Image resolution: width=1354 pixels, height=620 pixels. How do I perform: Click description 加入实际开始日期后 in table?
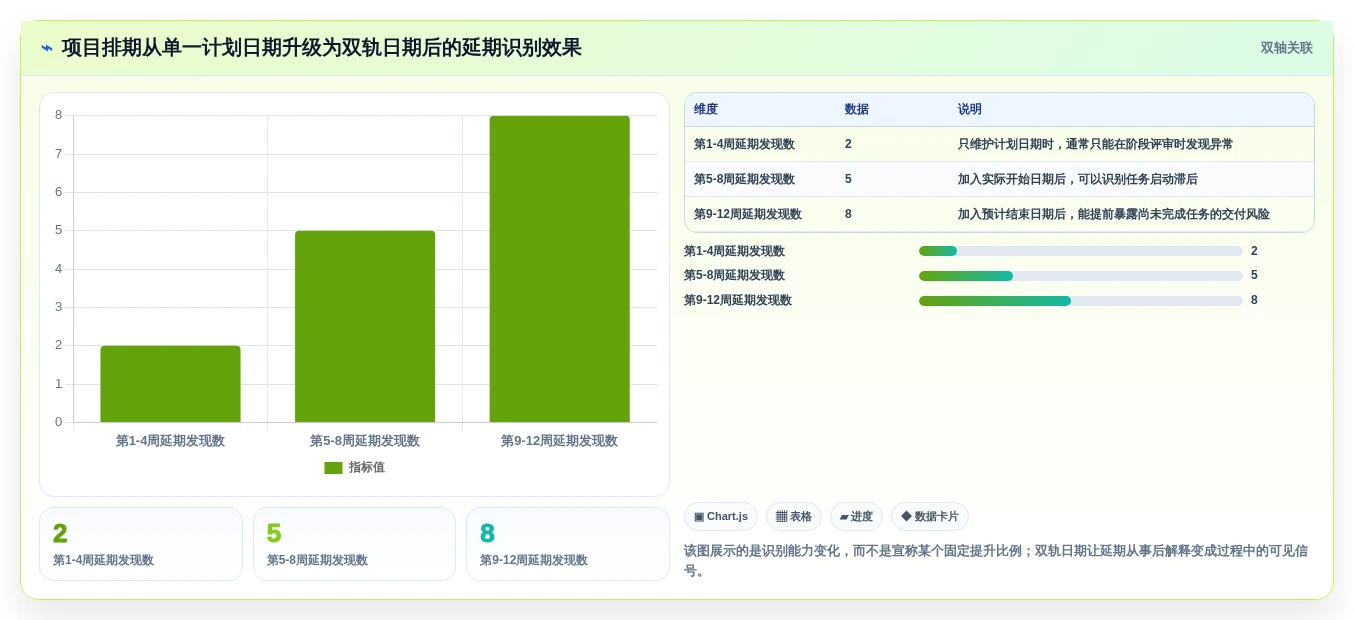point(1077,179)
